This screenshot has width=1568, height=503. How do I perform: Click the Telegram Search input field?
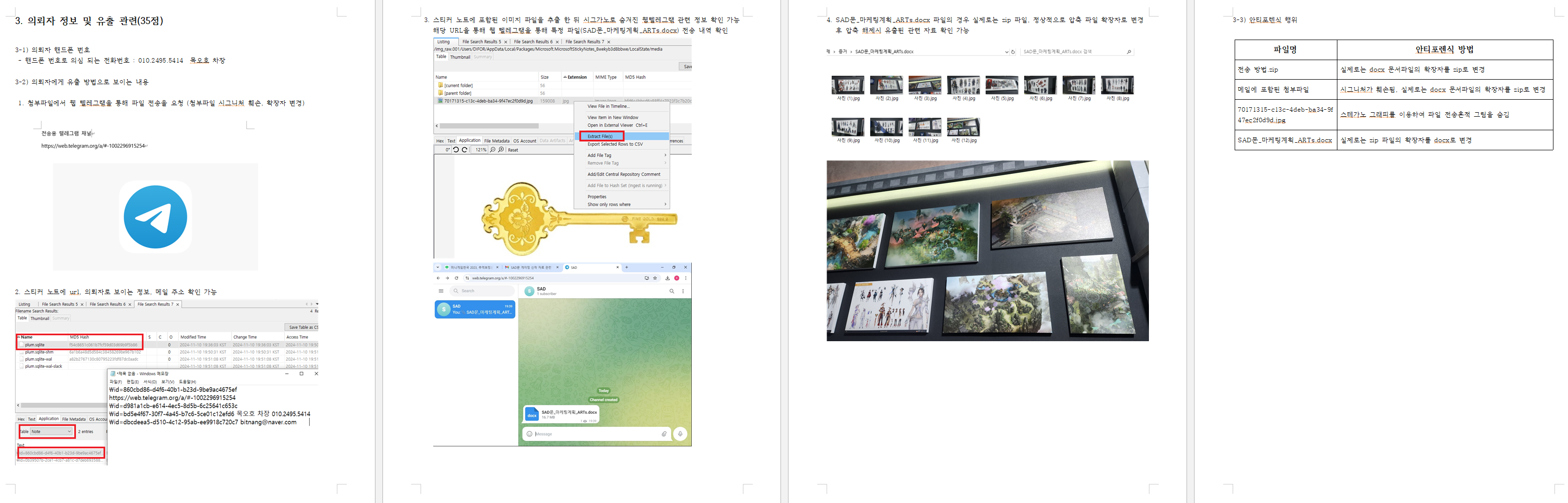tap(481, 292)
